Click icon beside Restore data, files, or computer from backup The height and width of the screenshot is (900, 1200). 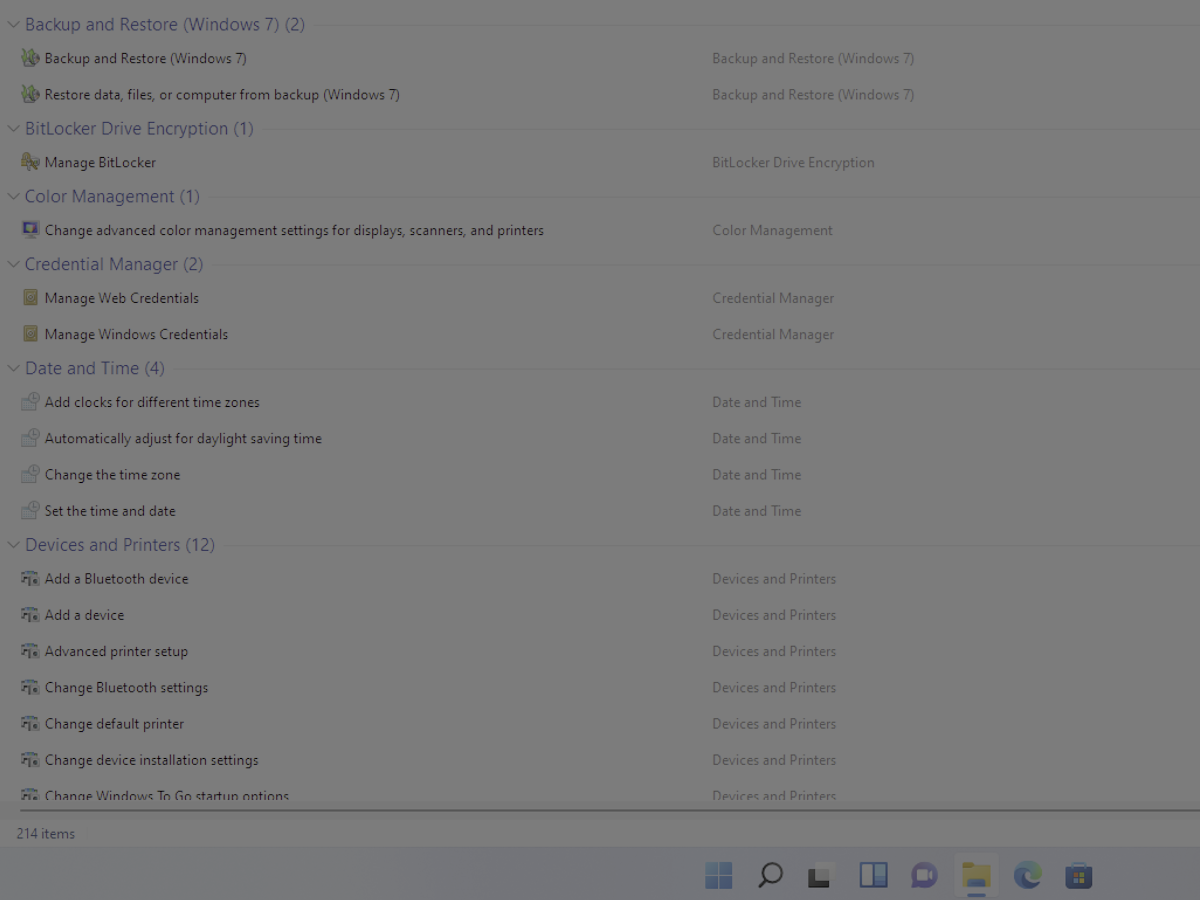pos(30,94)
